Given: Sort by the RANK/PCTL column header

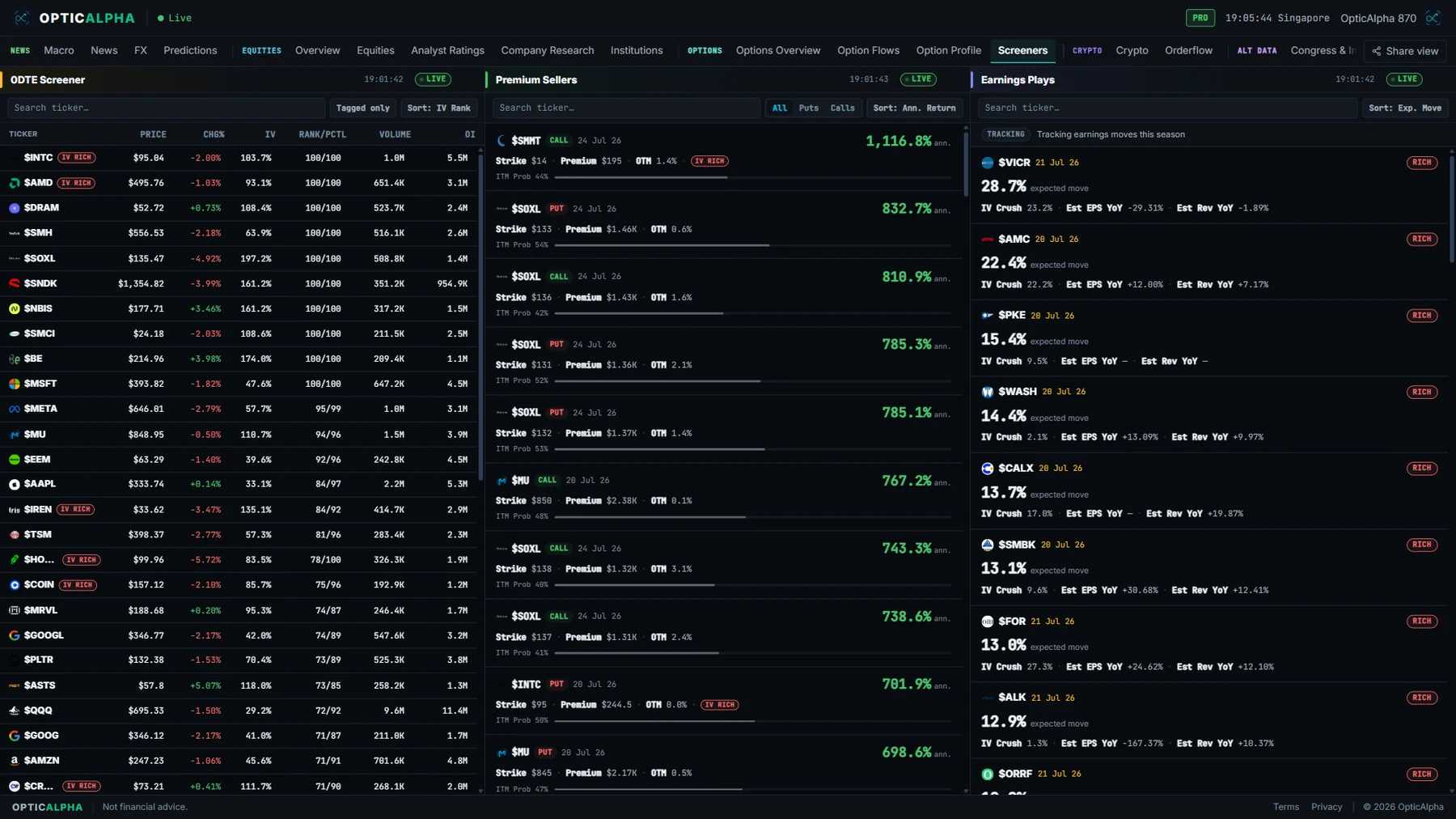Looking at the screenshot, I should tap(322, 134).
